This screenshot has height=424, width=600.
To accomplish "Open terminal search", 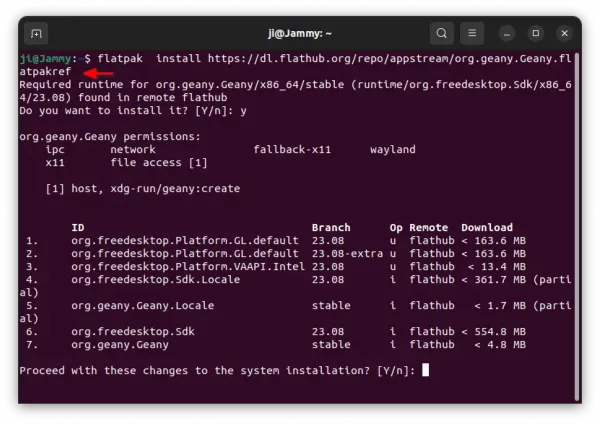I will coord(442,33).
